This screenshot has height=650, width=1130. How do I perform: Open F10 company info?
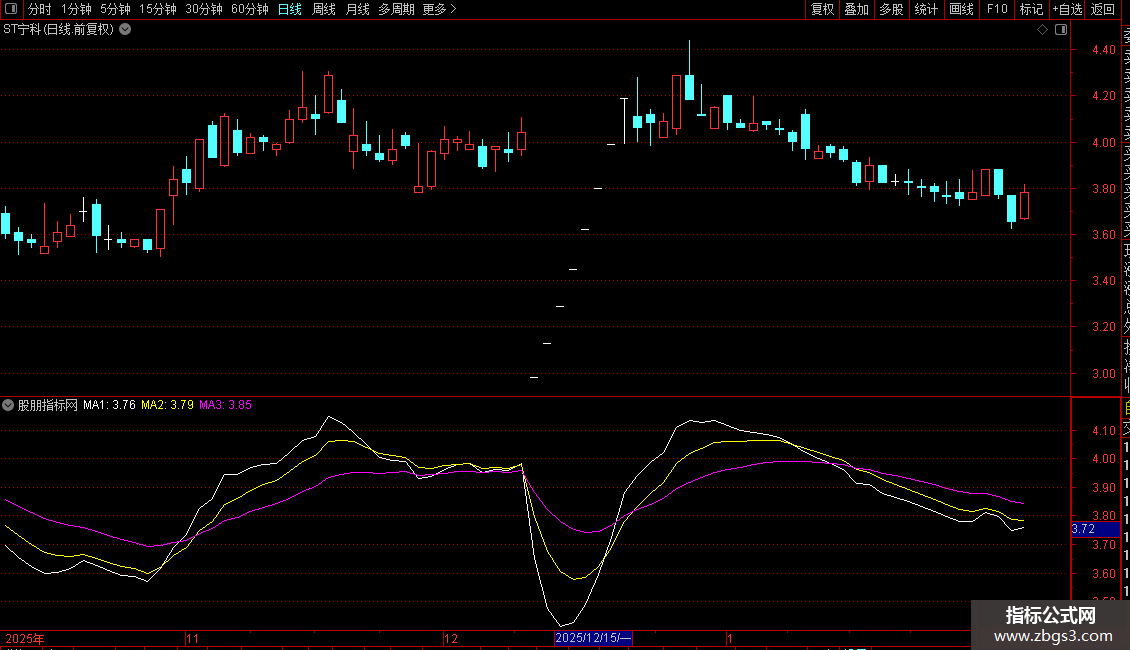997,9
